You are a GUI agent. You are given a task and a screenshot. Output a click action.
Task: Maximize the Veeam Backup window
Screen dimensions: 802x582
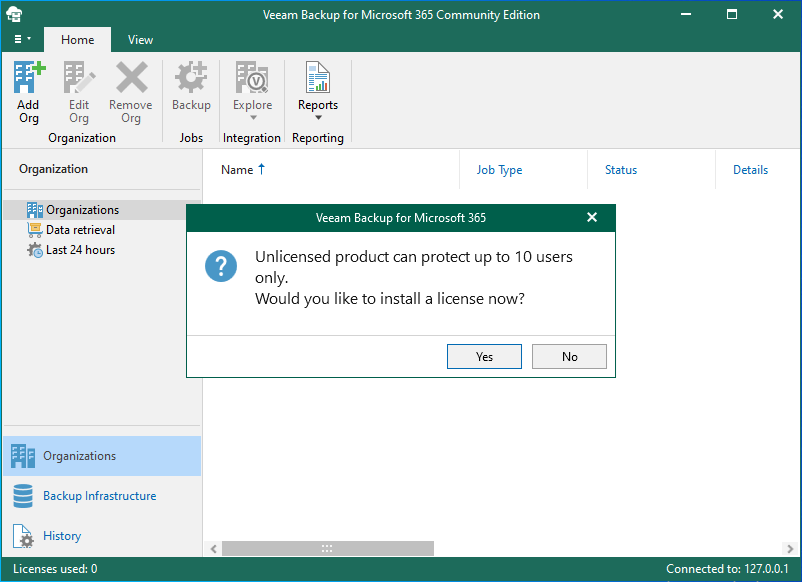[732, 14]
